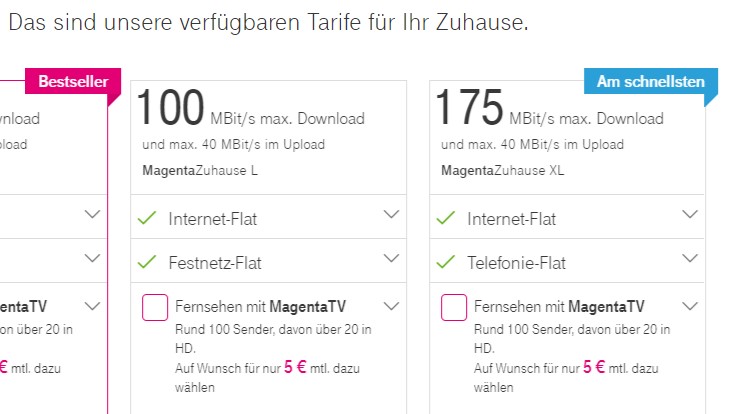Tick the MagentaTV checkbox in the 100 MBit tariff
The height and width of the screenshot is (414, 739).
(x=155, y=307)
